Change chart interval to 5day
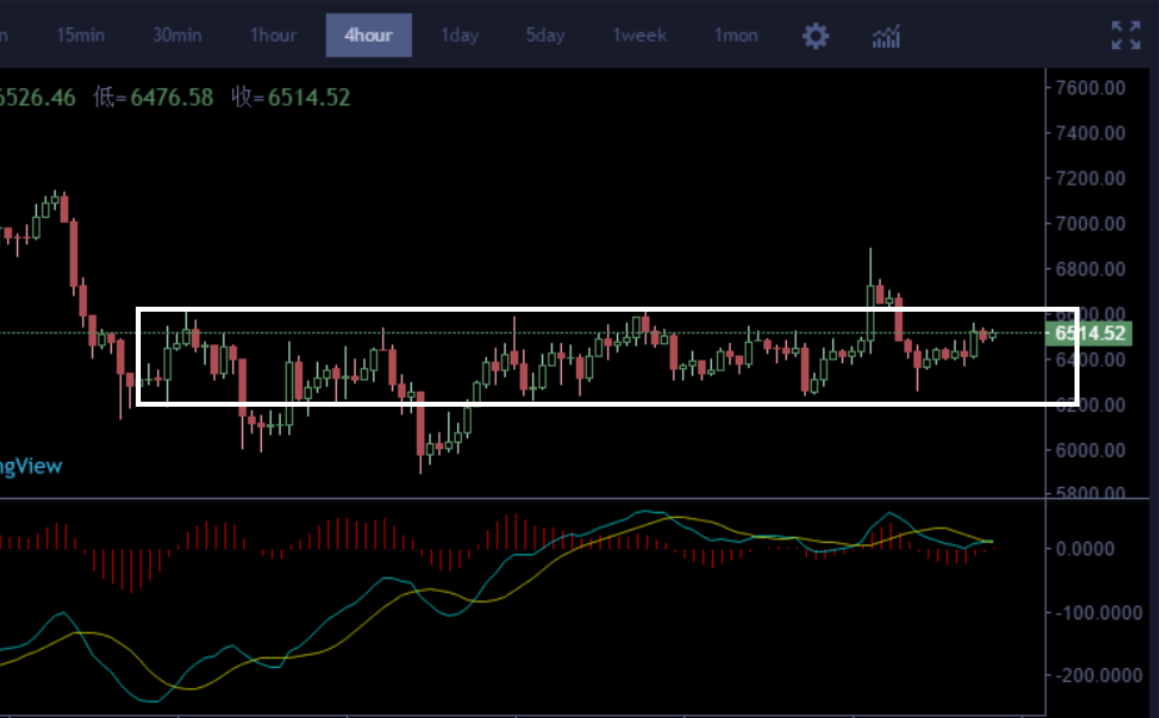The height and width of the screenshot is (718, 1159). [x=545, y=35]
